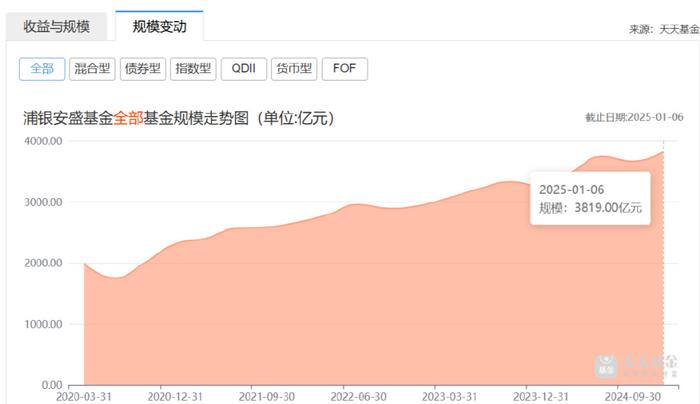The height and width of the screenshot is (404, 700).
Task: Click tooltip value 规模: 3819.00亿元
Action: click(x=590, y=208)
